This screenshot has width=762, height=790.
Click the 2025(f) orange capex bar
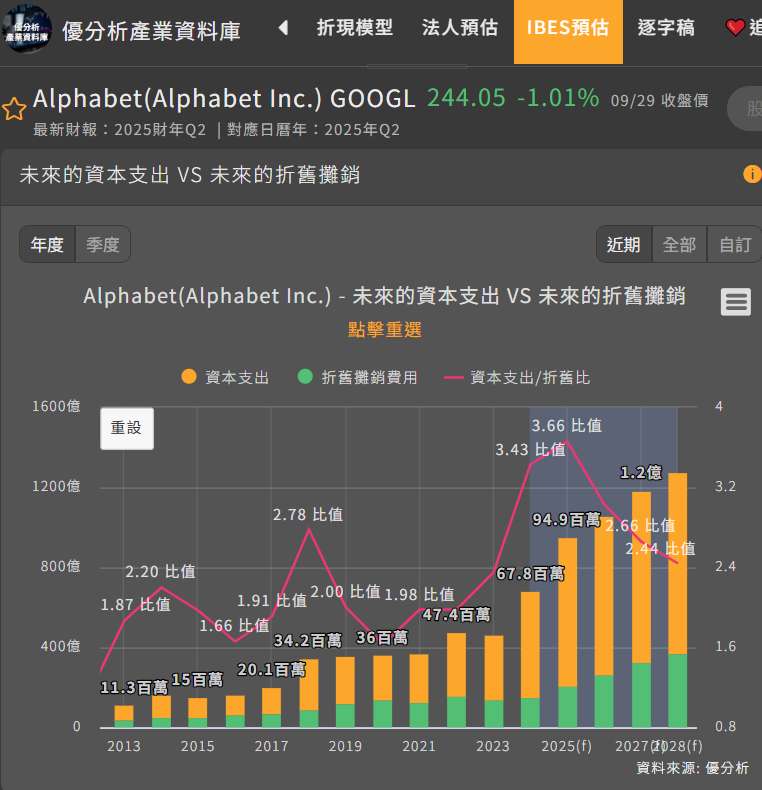[x=567, y=612]
